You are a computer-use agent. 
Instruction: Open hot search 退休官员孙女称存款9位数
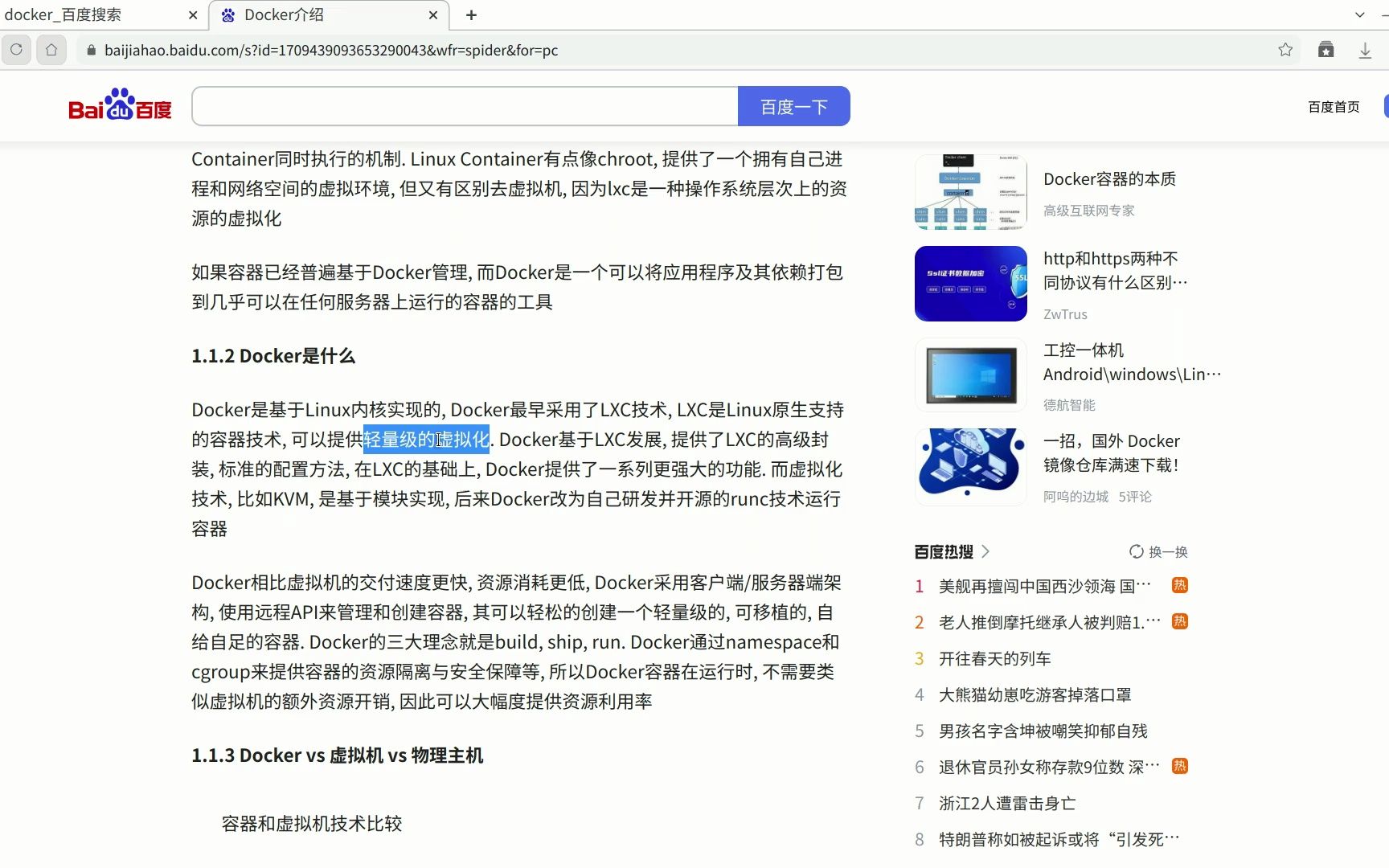[1050, 768]
